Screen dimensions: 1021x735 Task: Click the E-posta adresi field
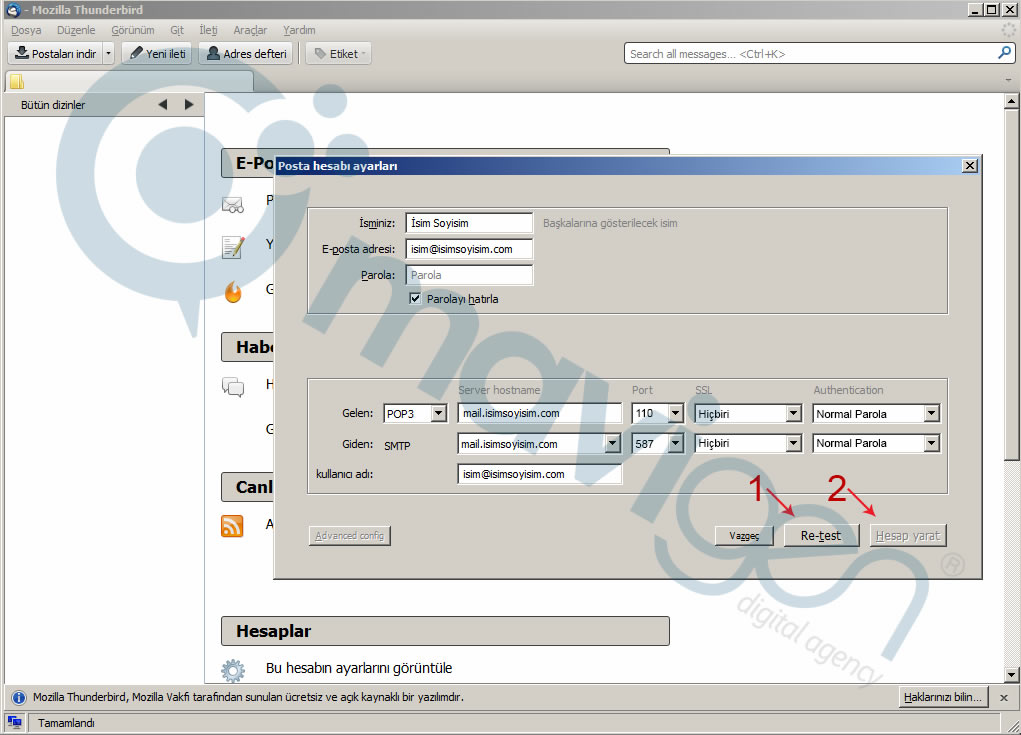coord(469,249)
